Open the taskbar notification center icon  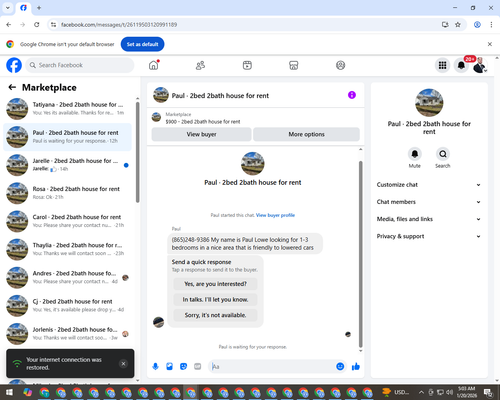488,393
